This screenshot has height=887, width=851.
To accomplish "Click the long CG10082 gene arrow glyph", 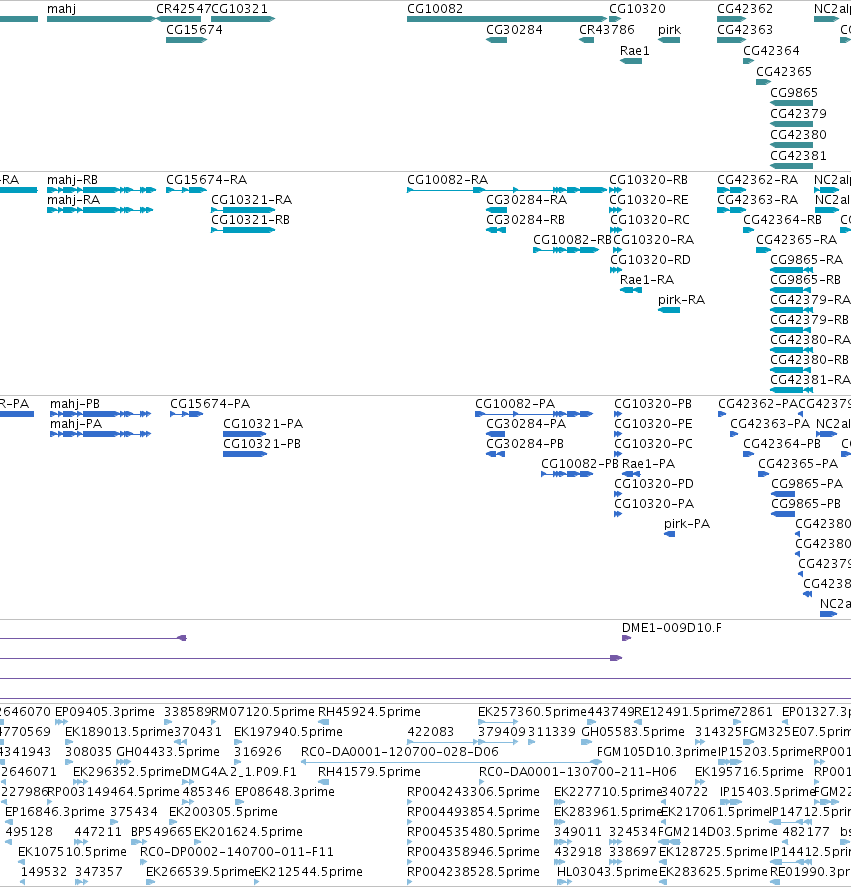I will pyautogui.click(x=506, y=19).
